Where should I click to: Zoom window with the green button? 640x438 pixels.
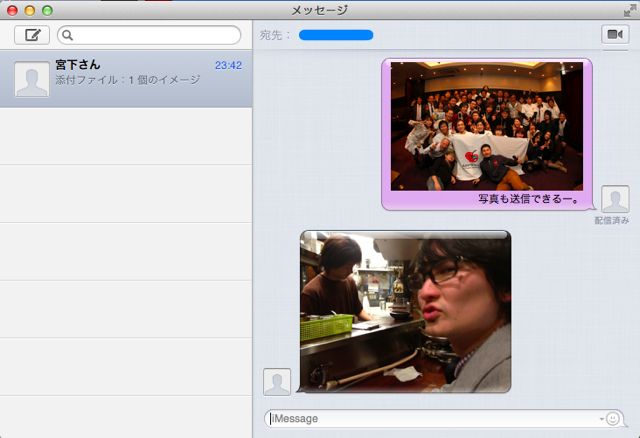pos(47,10)
